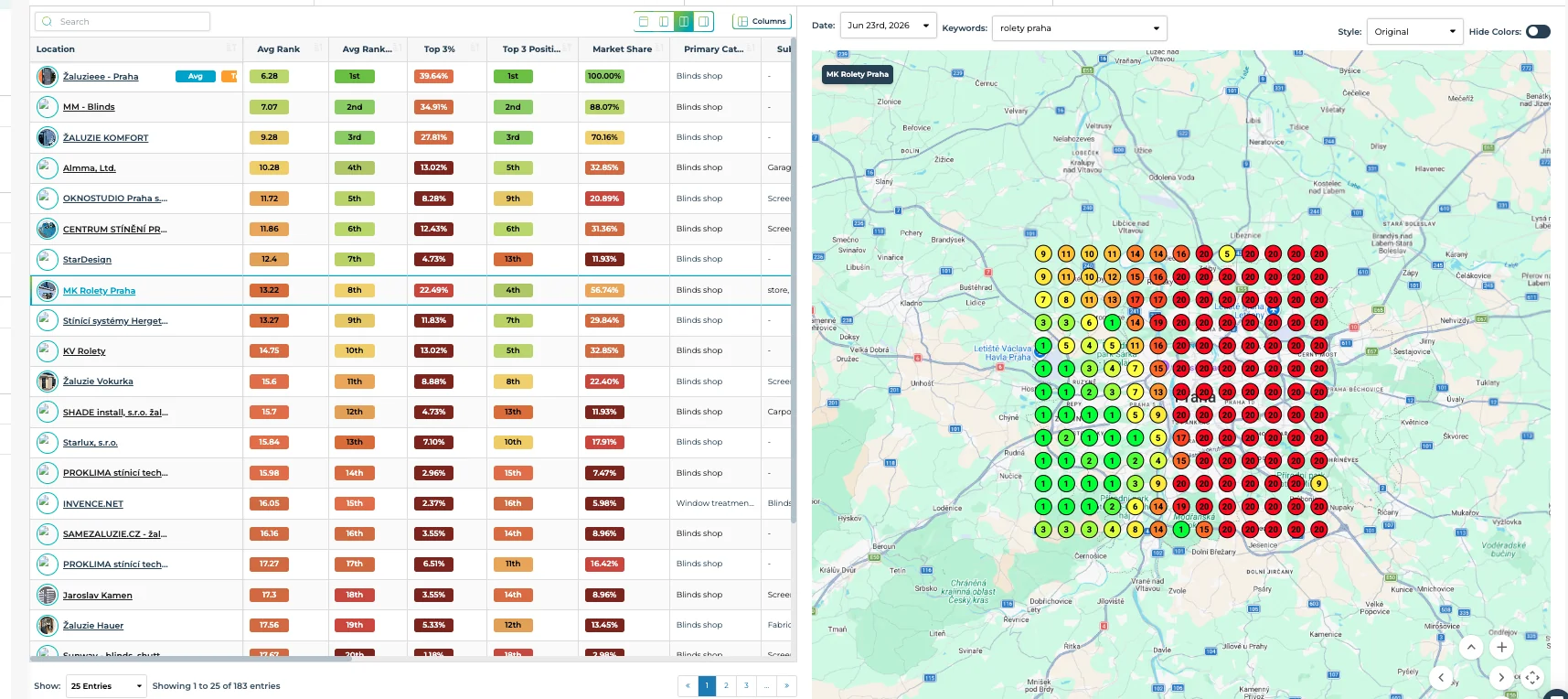Click Žaluzieee - Praha profile avatar
1568x699 pixels.
tap(48, 76)
